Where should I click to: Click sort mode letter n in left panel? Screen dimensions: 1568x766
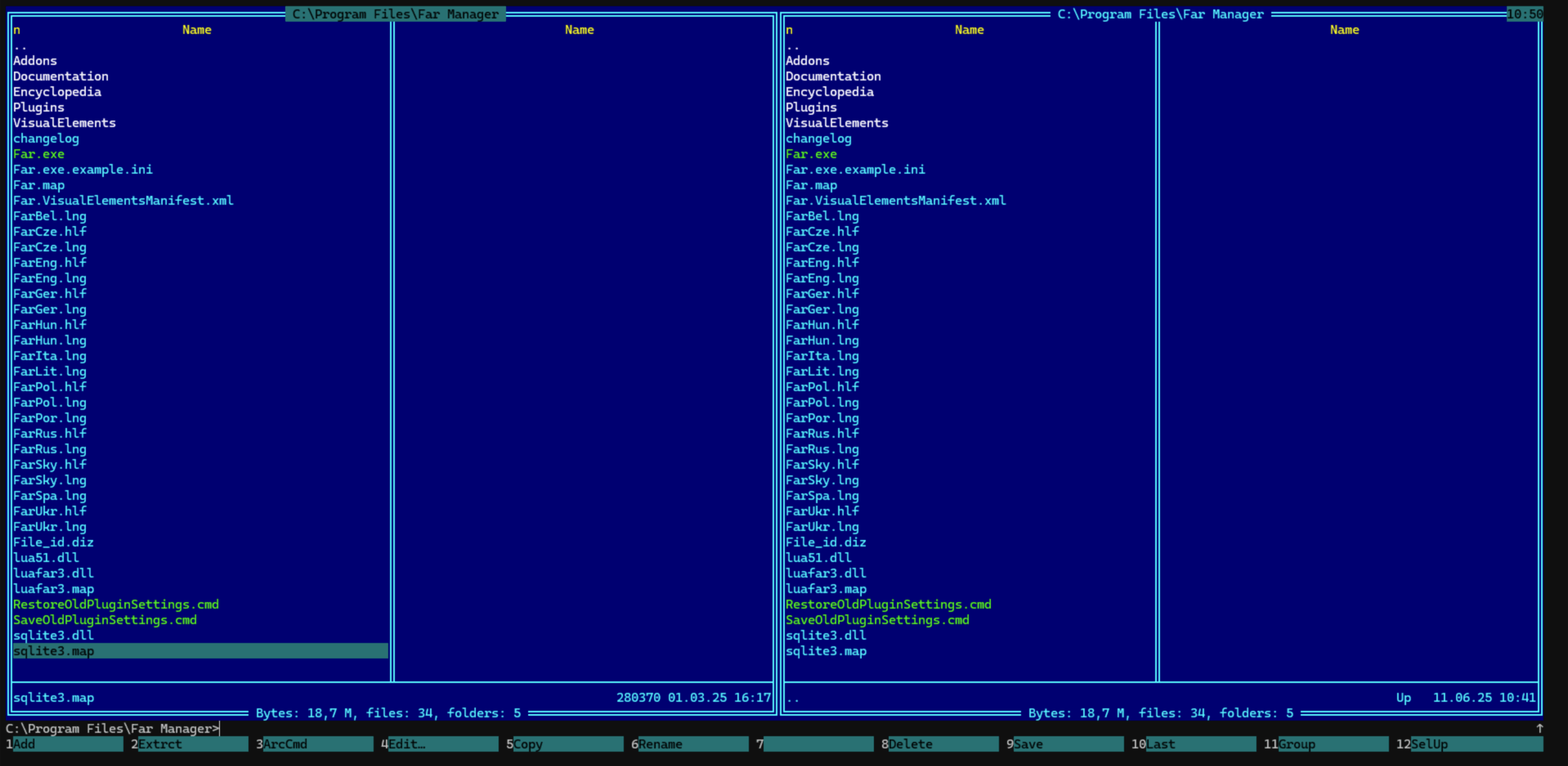click(17, 29)
